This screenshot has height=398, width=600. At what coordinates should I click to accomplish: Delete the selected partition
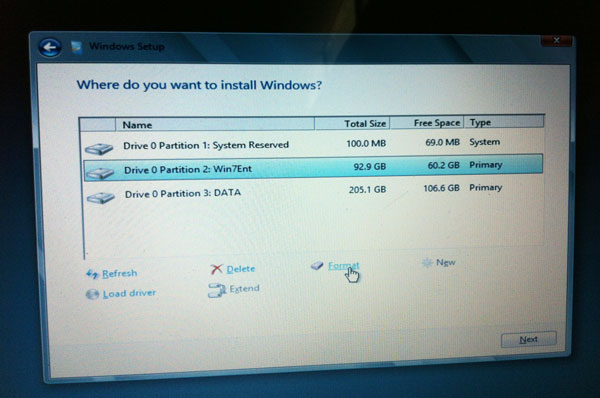click(x=241, y=269)
